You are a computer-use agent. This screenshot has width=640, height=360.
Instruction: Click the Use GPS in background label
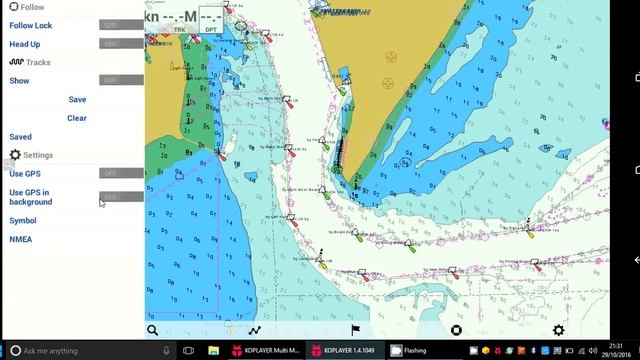pos(31,197)
